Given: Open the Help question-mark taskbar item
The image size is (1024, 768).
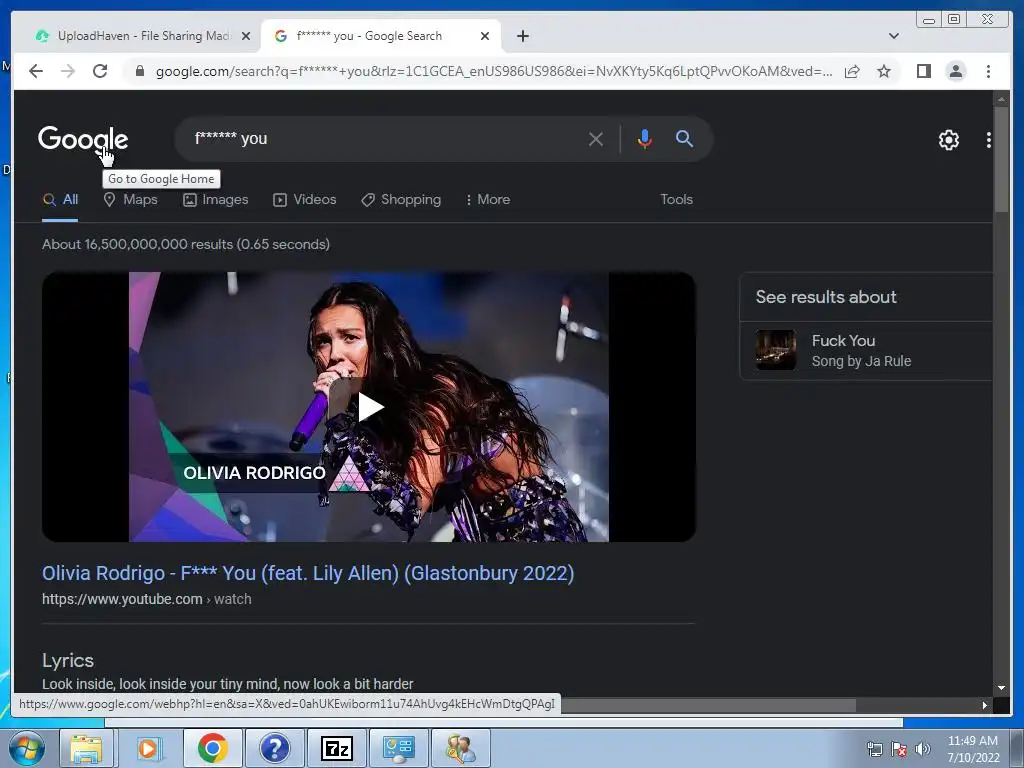Looking at the screenshot, I should click(x=274, y=748).
